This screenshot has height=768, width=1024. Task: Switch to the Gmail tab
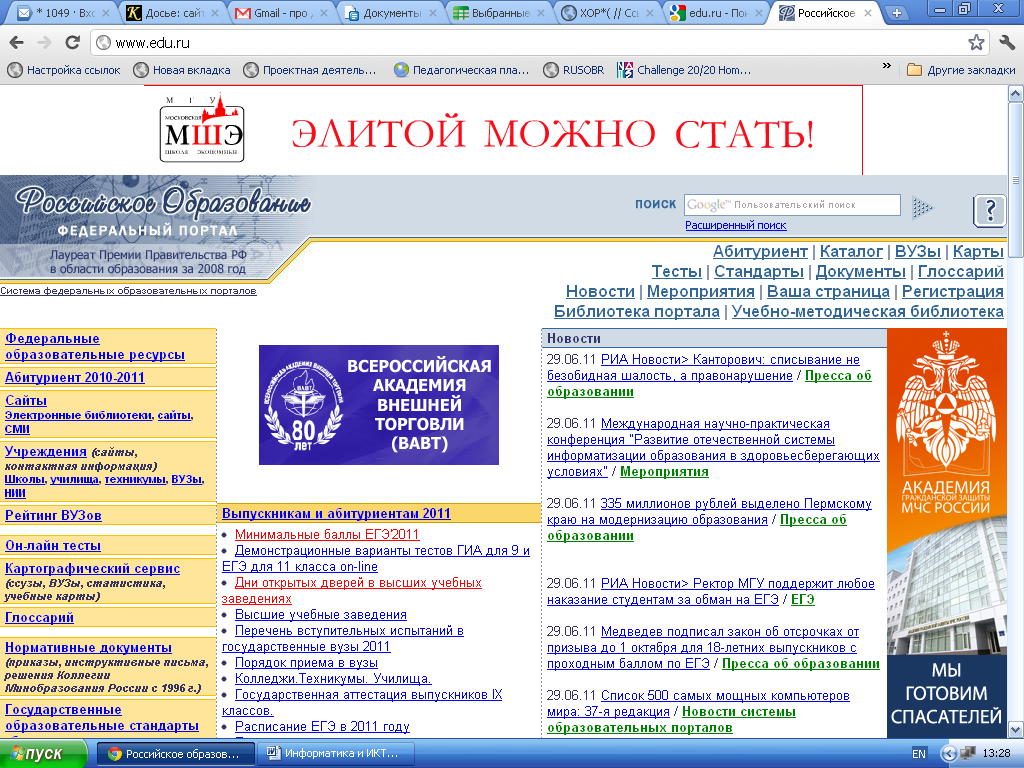(280, 13)
